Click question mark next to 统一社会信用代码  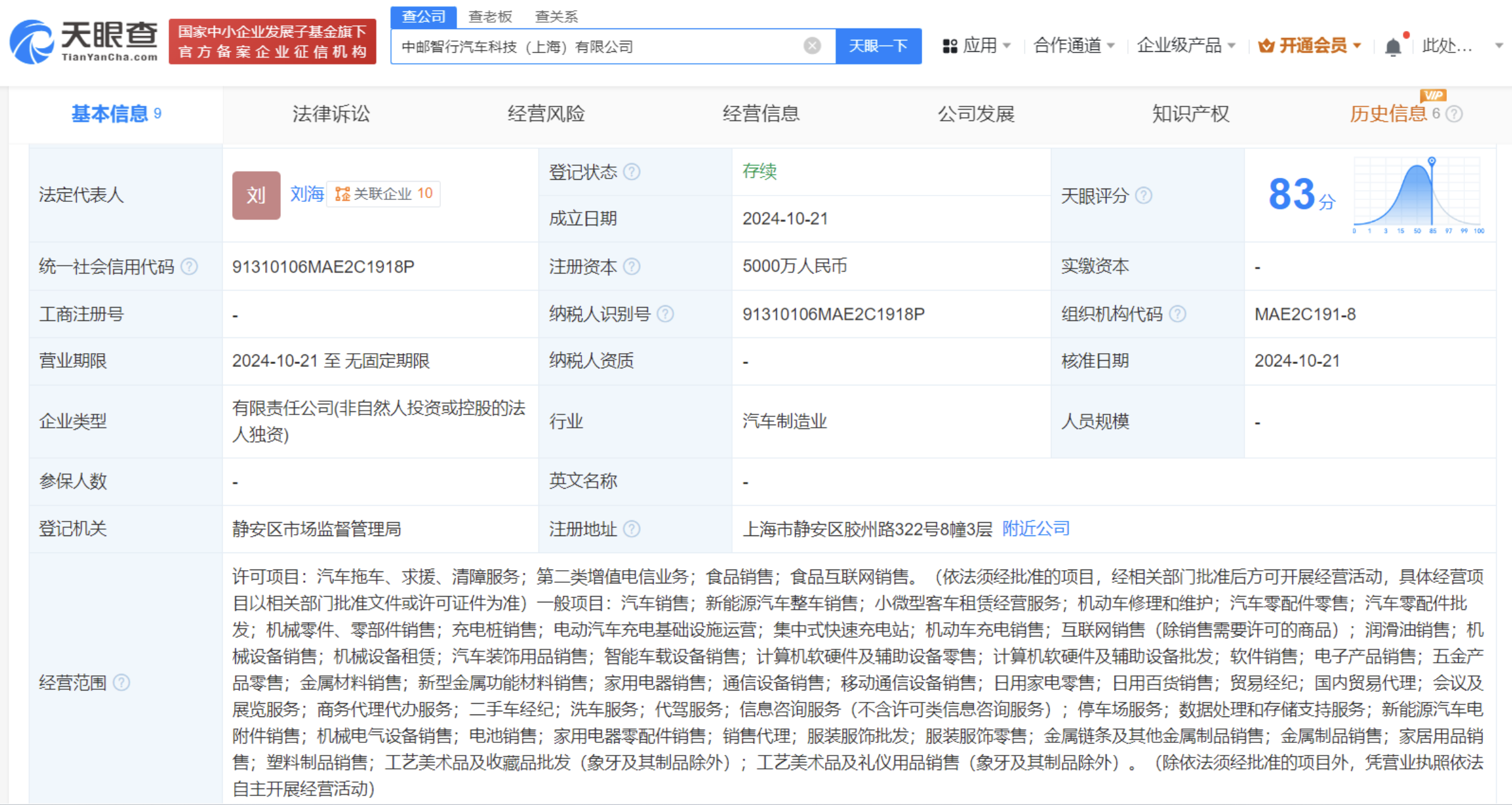point(189,266)
